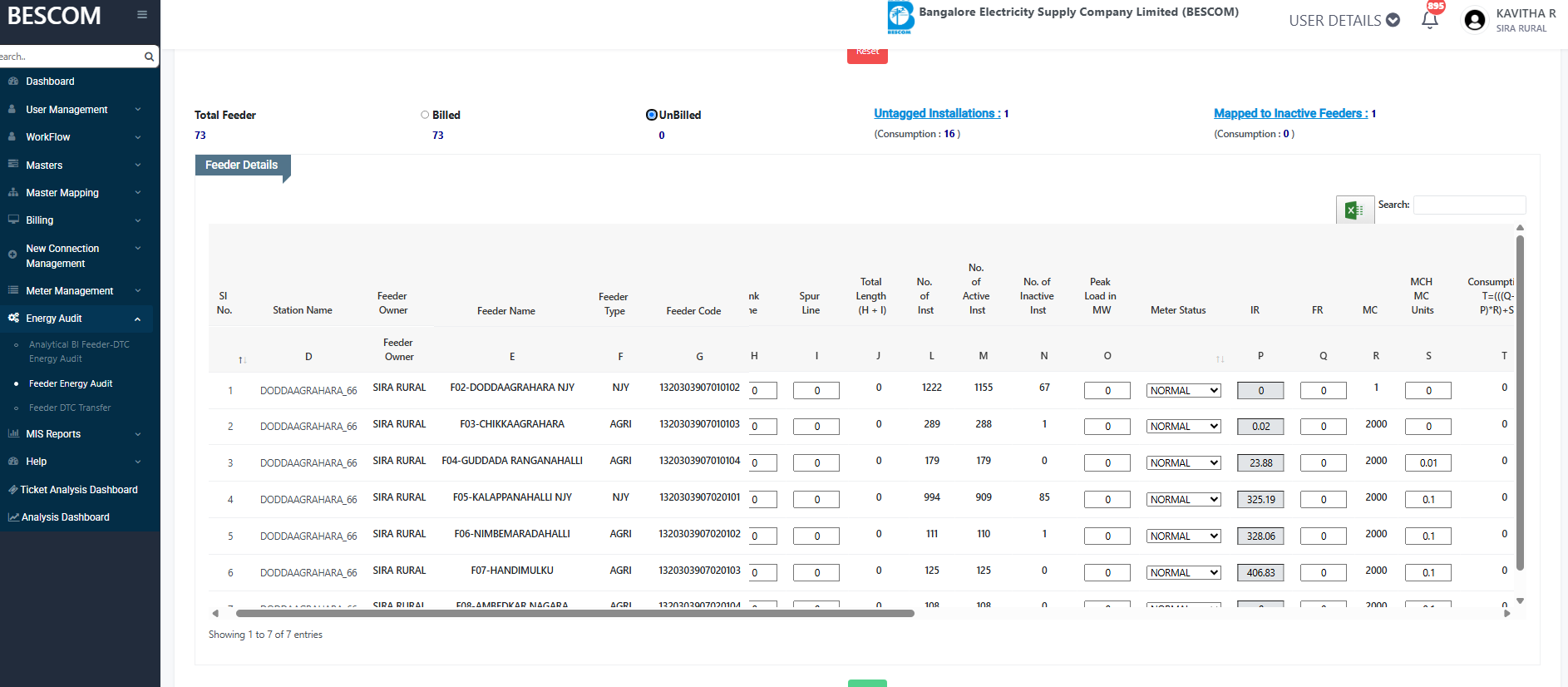Click the search magnifier icon in sidebar
The image size is (1568, 687).
point(149,57)
